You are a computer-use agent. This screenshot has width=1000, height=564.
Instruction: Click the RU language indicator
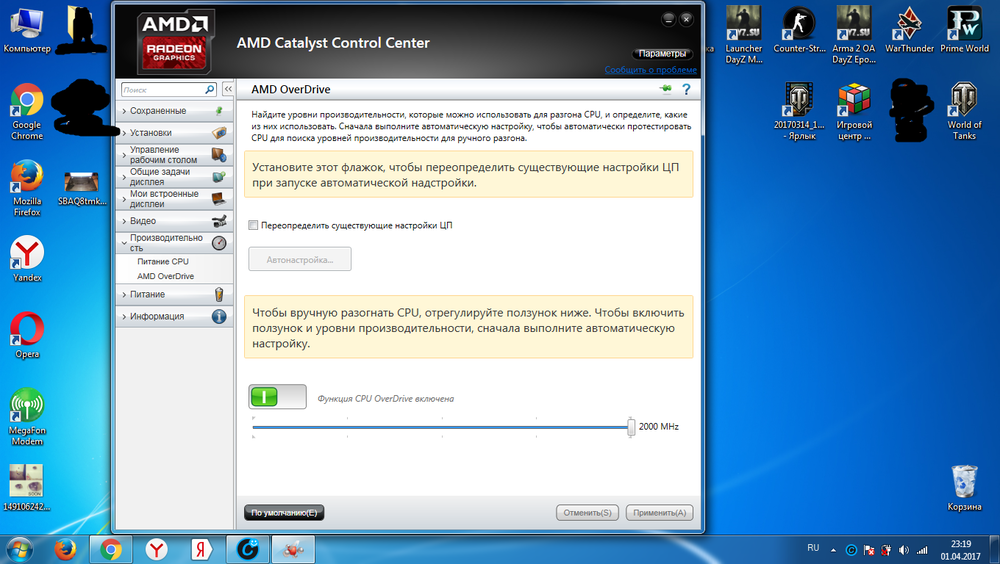(813, 548)
